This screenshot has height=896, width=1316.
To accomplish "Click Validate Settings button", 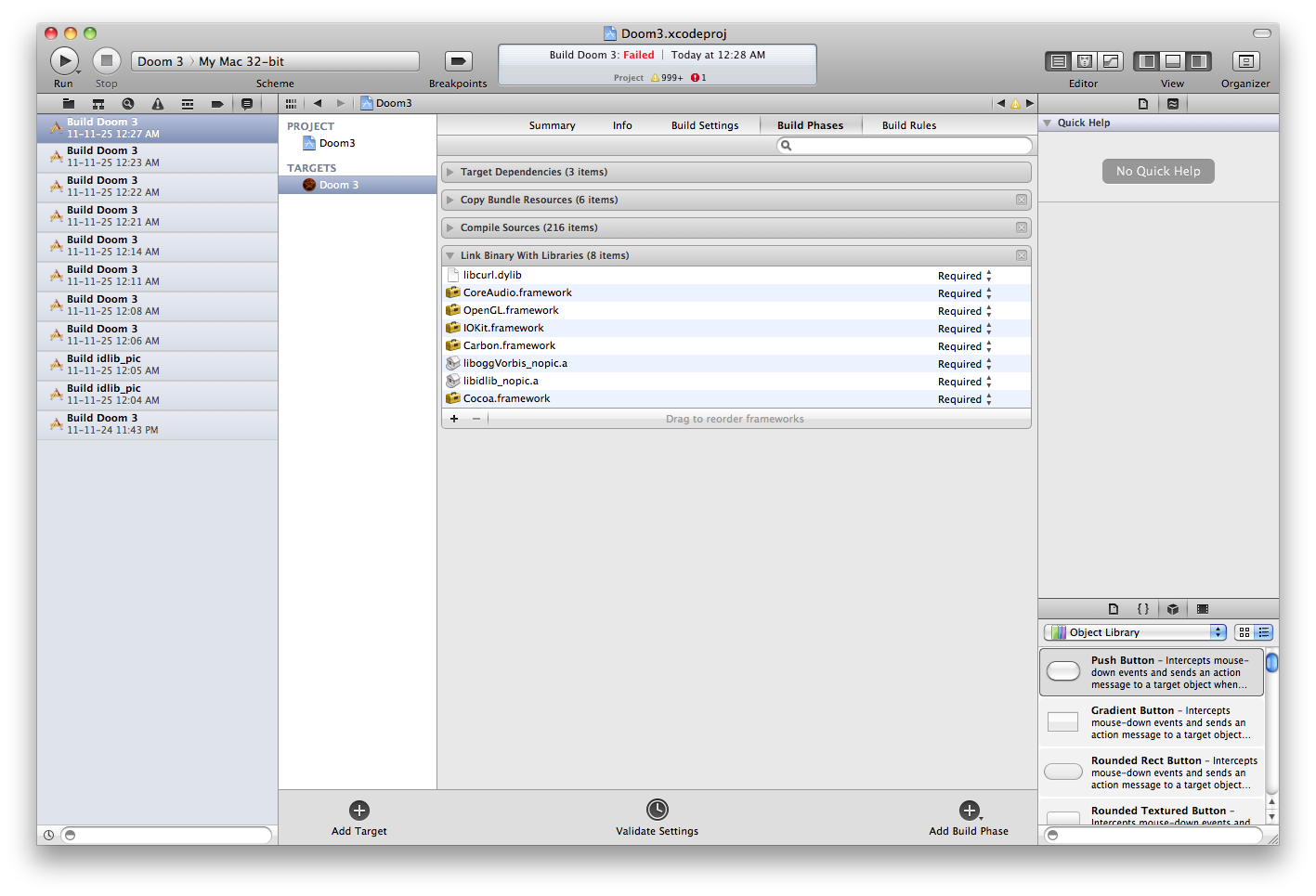I will (658, 818).
